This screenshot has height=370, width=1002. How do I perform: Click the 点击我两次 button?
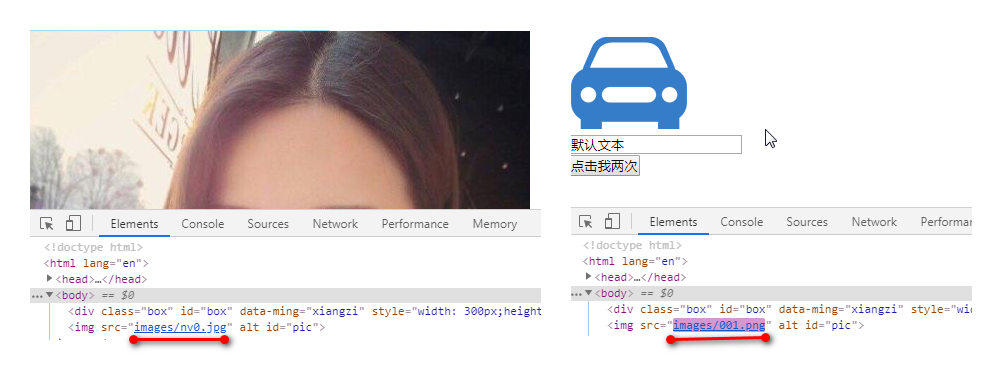pyautogui.click(x=605, y=166)
